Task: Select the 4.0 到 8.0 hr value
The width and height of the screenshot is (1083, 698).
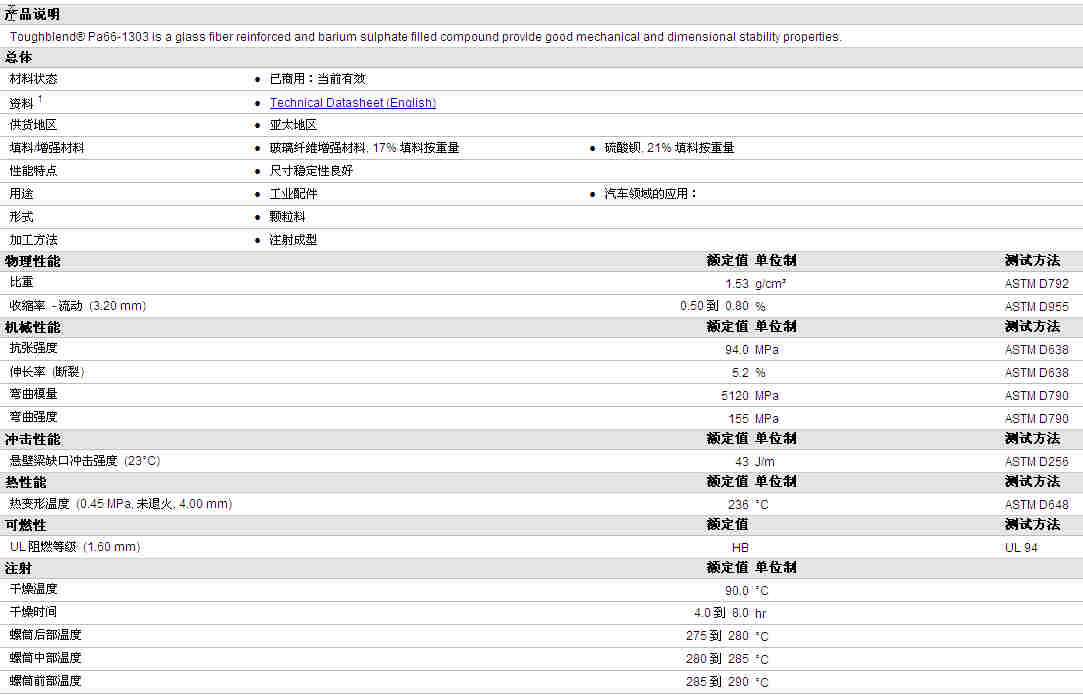Action: click(x=730, y=613)
